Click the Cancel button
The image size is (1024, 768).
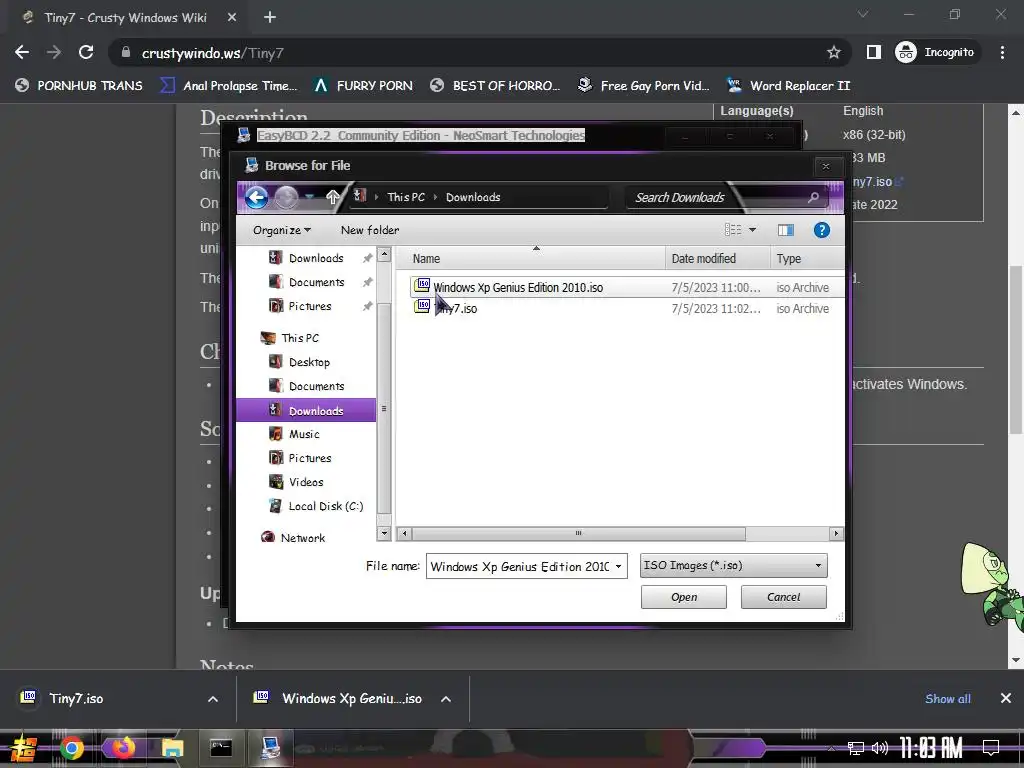pos(783,597)
